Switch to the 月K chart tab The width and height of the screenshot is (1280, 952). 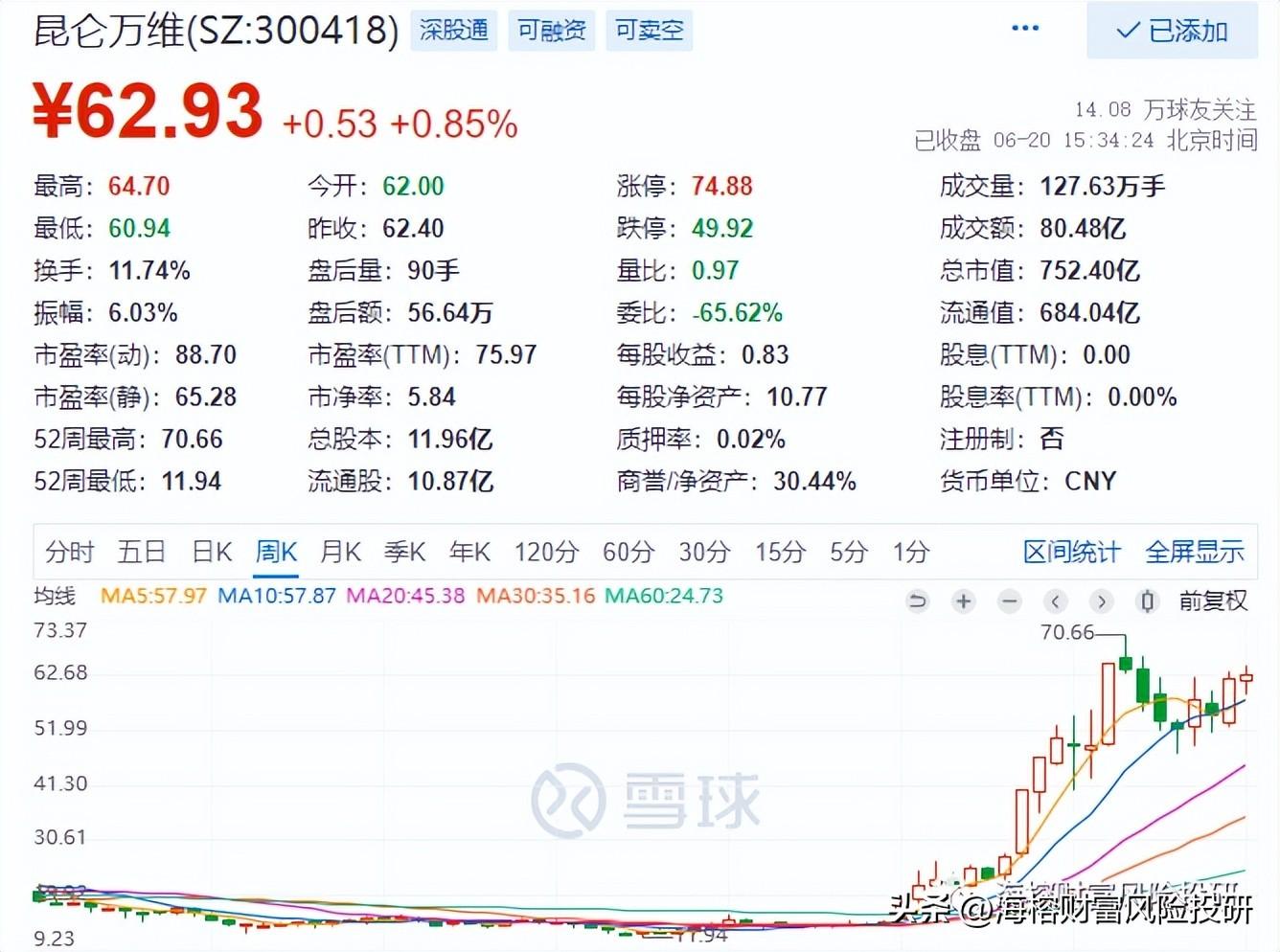(x=341, y=553)
